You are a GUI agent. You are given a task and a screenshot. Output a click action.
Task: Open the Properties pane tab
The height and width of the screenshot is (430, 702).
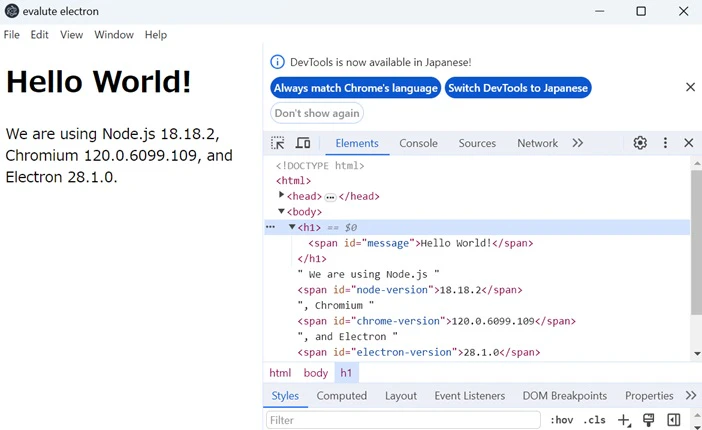click(x=649, y=396)
